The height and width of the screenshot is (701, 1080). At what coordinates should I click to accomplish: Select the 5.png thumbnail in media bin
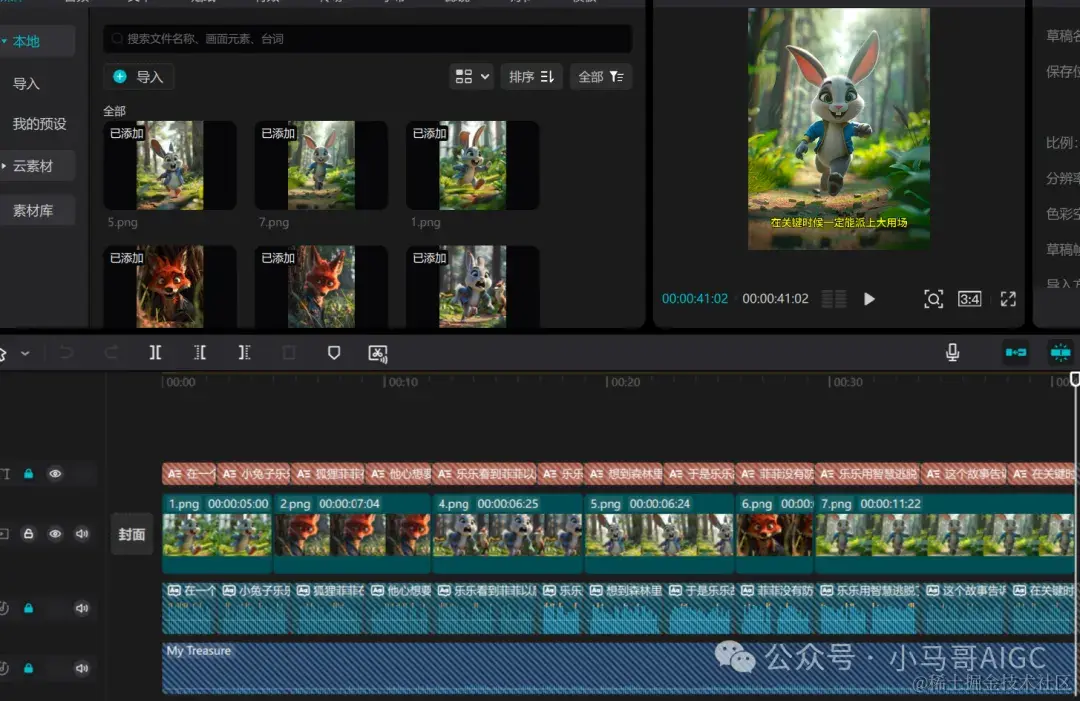click(170, 165)
